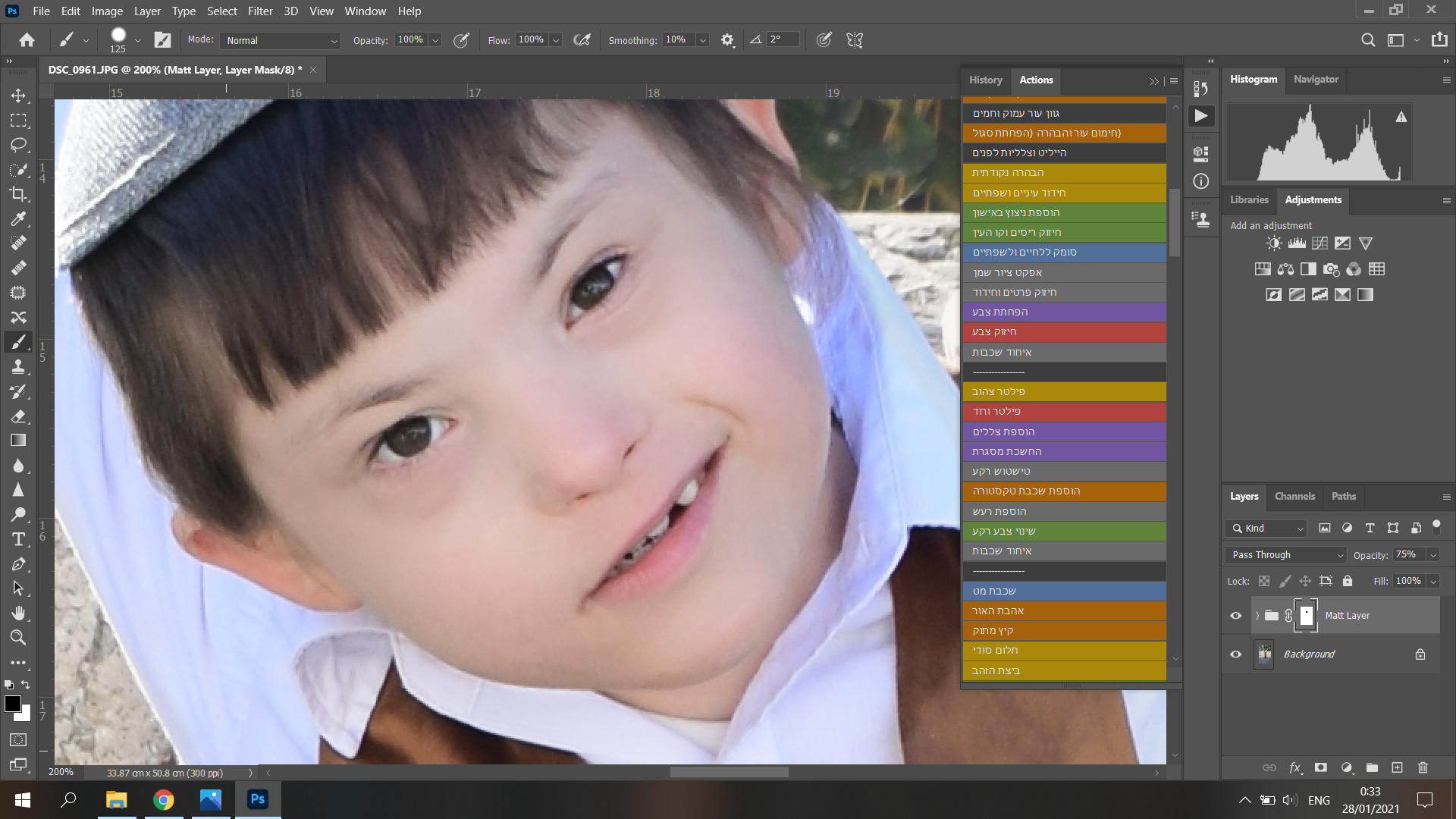The image size is (1456, 819).
Task: Select the Lasso tool
Action: point(18,145)
